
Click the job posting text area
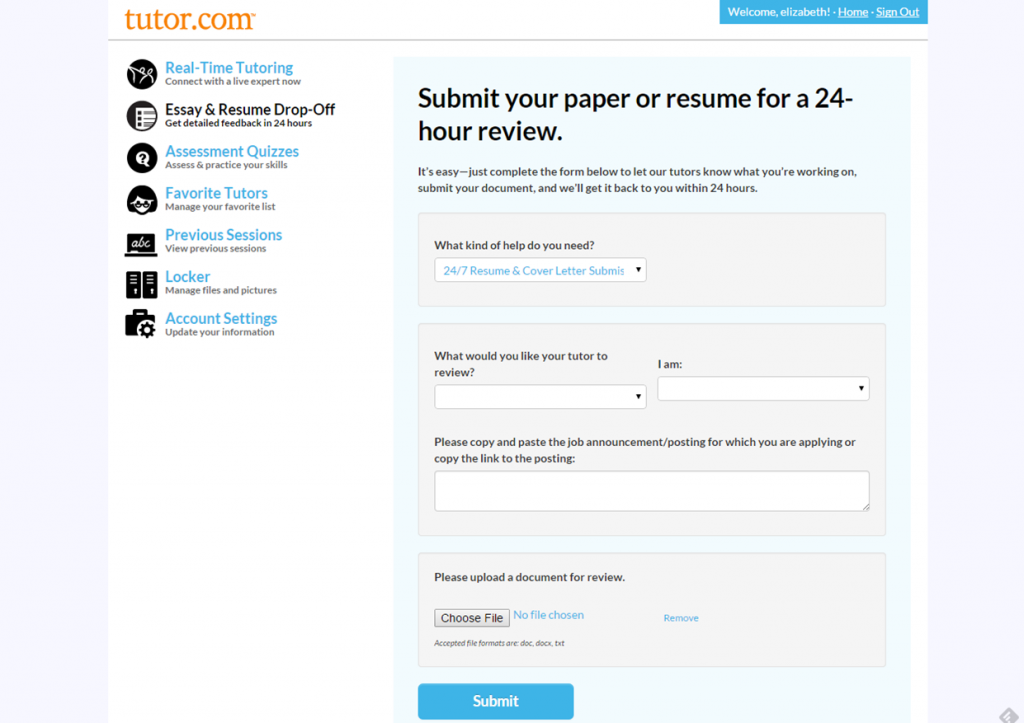(651, 491)
